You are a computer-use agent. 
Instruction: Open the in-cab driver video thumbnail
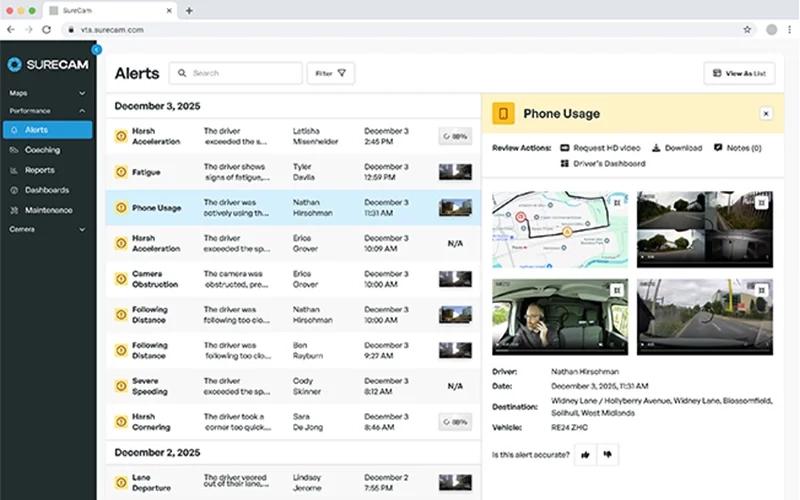point(560,317)
